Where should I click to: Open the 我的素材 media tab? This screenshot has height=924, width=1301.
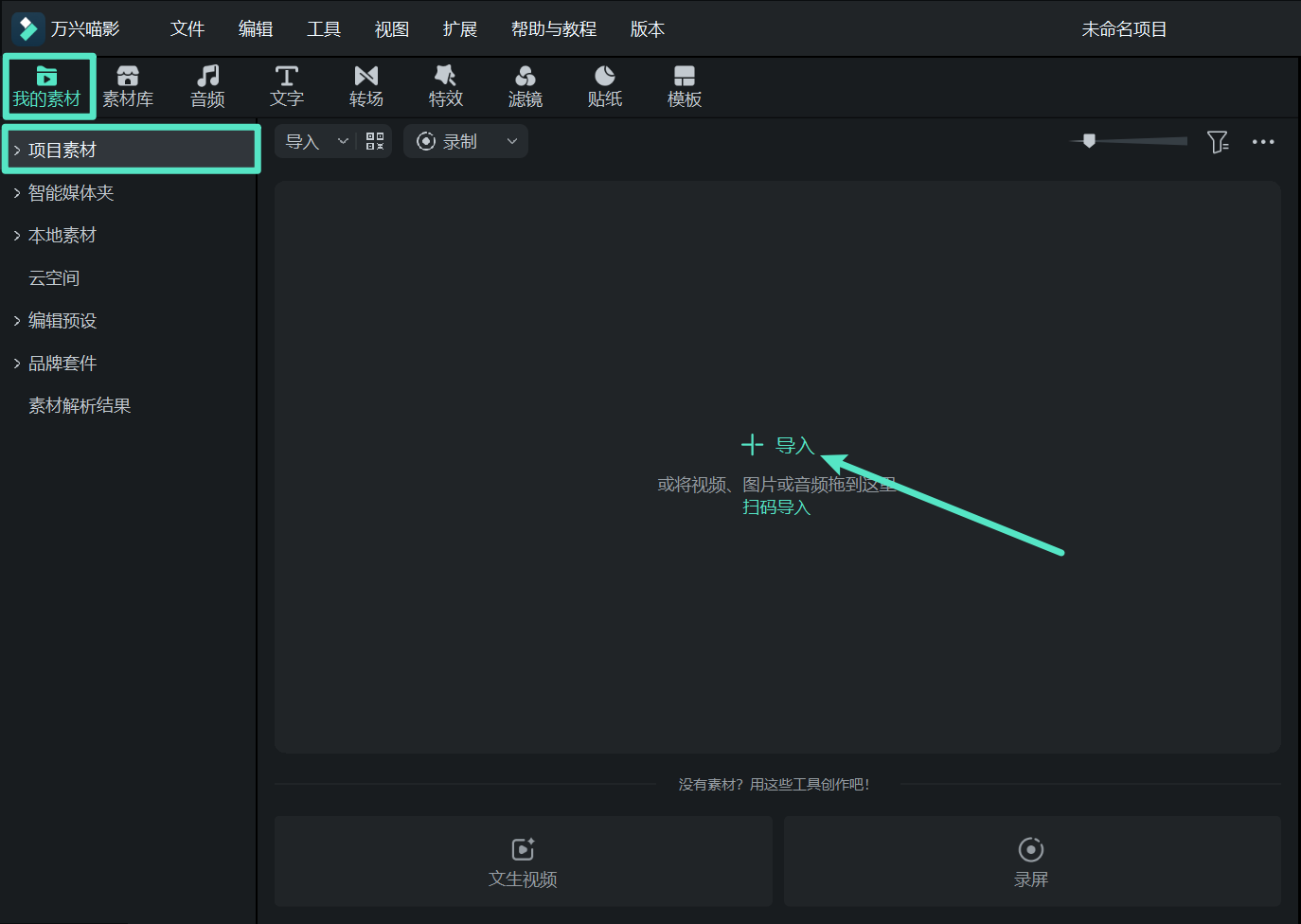click(47, 86)
